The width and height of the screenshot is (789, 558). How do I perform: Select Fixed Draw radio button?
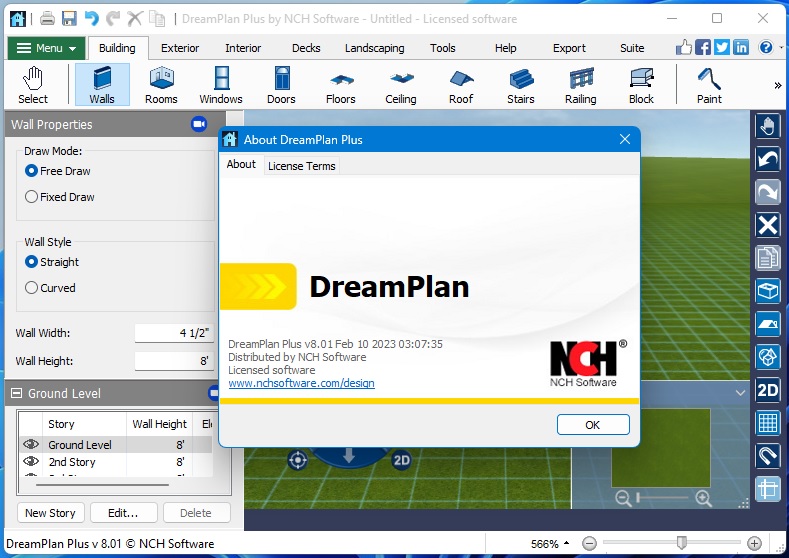pyautogui.click(x=31, y=197)
